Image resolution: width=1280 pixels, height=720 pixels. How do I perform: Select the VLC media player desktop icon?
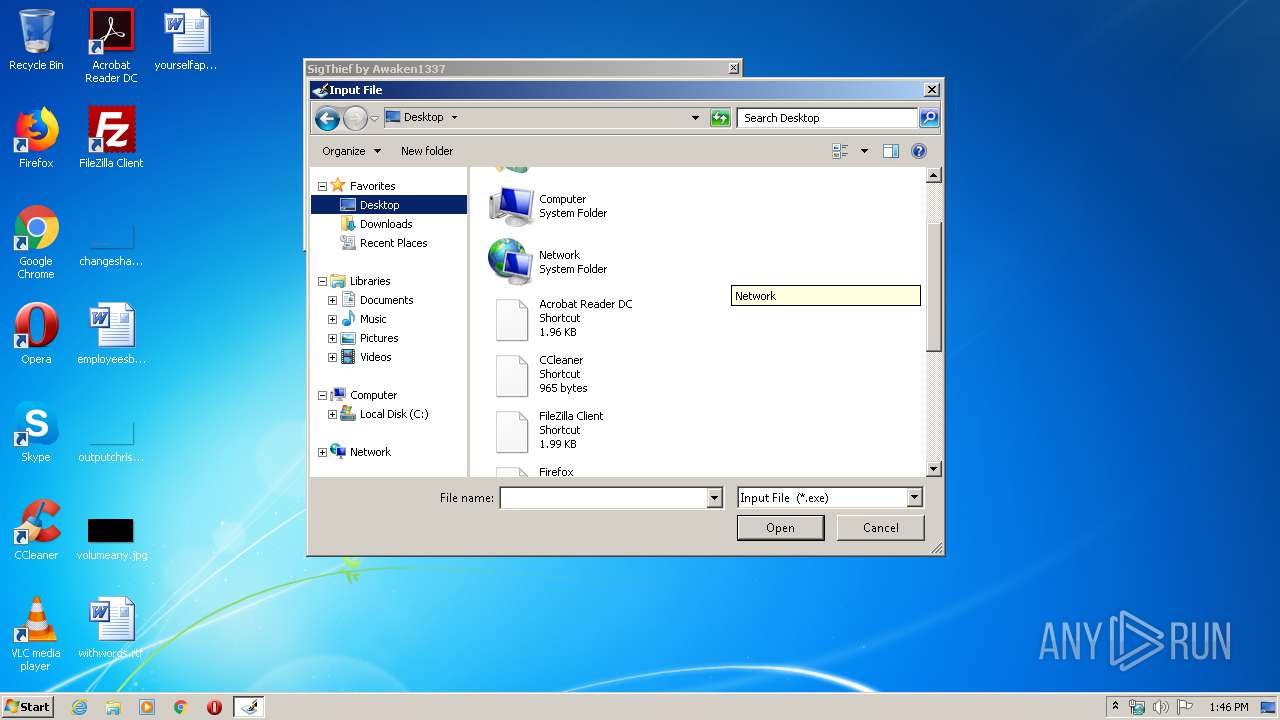tap(36, 634)
